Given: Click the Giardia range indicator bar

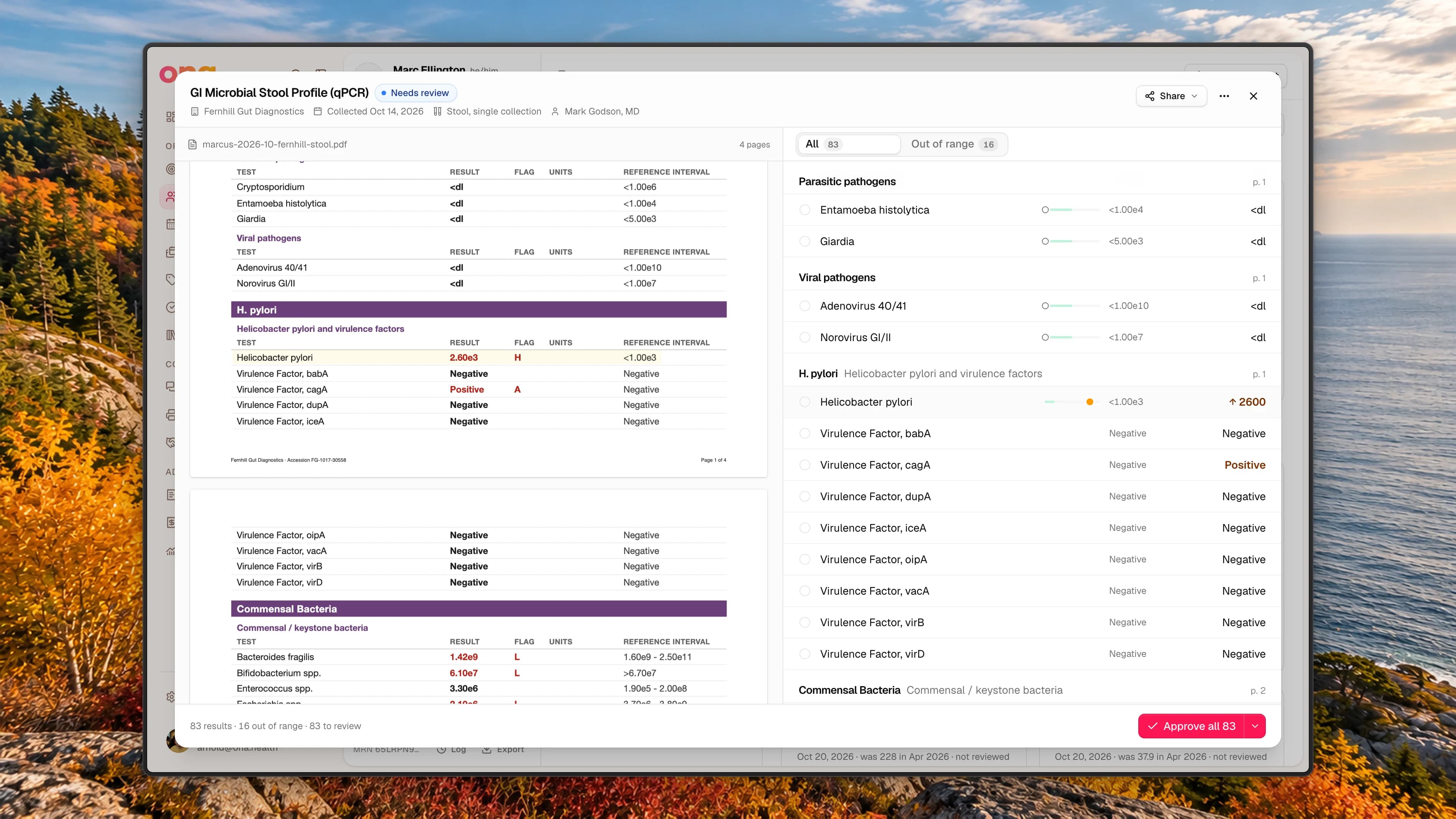Looking at the screenshot, I should pyautogui.click(x=1071, y=241).
